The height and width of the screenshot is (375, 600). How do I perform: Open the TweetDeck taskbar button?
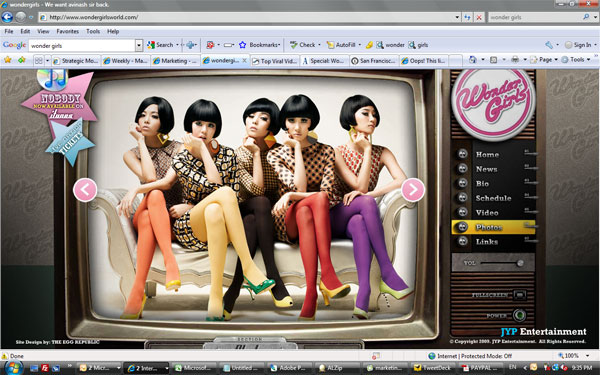pos(433,368)
